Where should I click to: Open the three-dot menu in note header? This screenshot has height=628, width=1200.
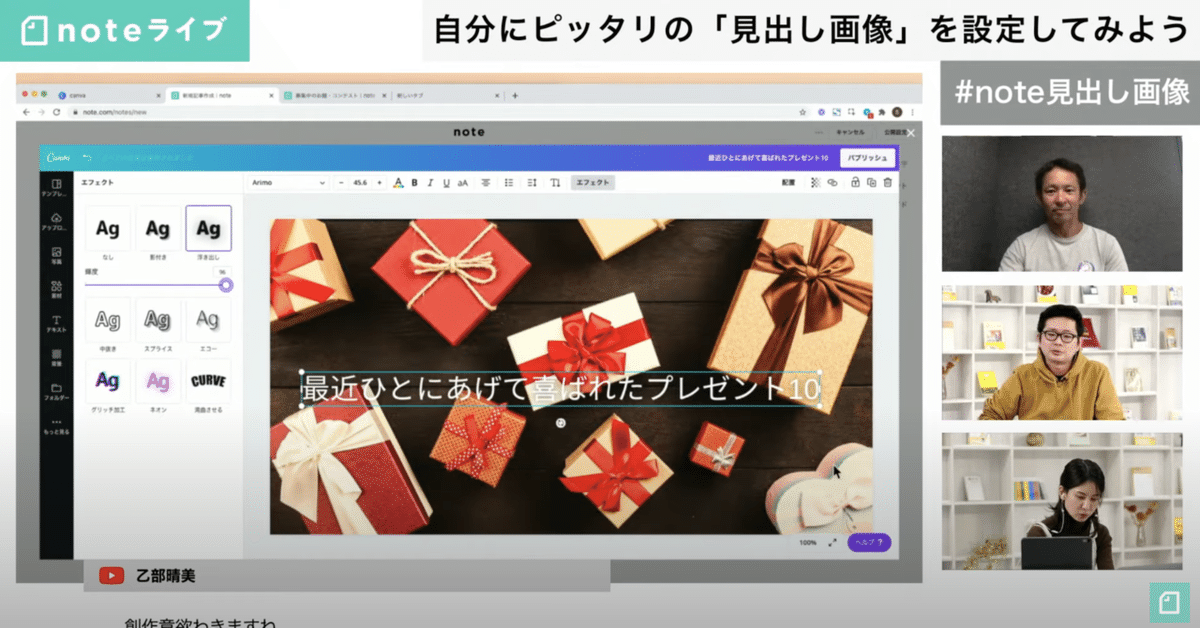click(820, 131)
